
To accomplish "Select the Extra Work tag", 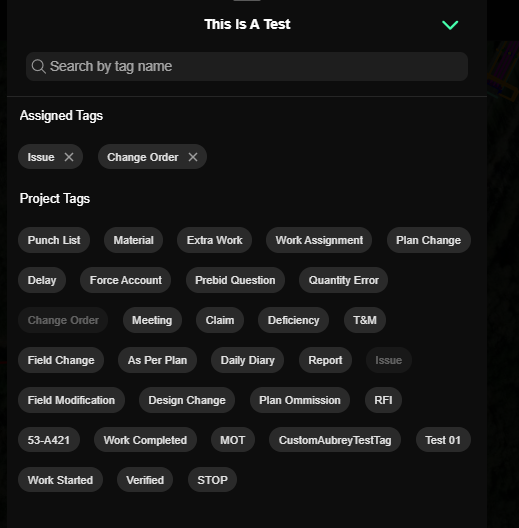I will point(215,240).
